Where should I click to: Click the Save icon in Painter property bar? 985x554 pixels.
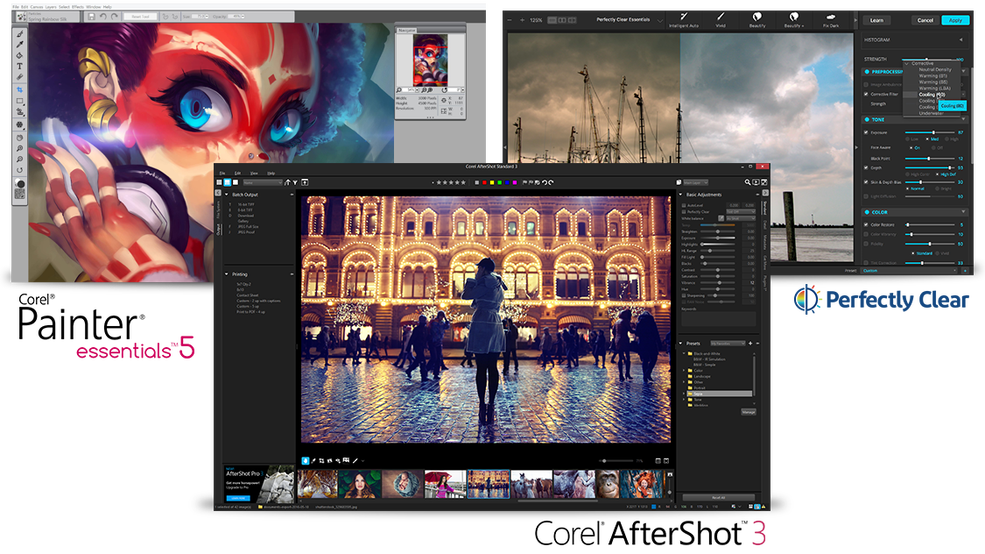[91, 16]
